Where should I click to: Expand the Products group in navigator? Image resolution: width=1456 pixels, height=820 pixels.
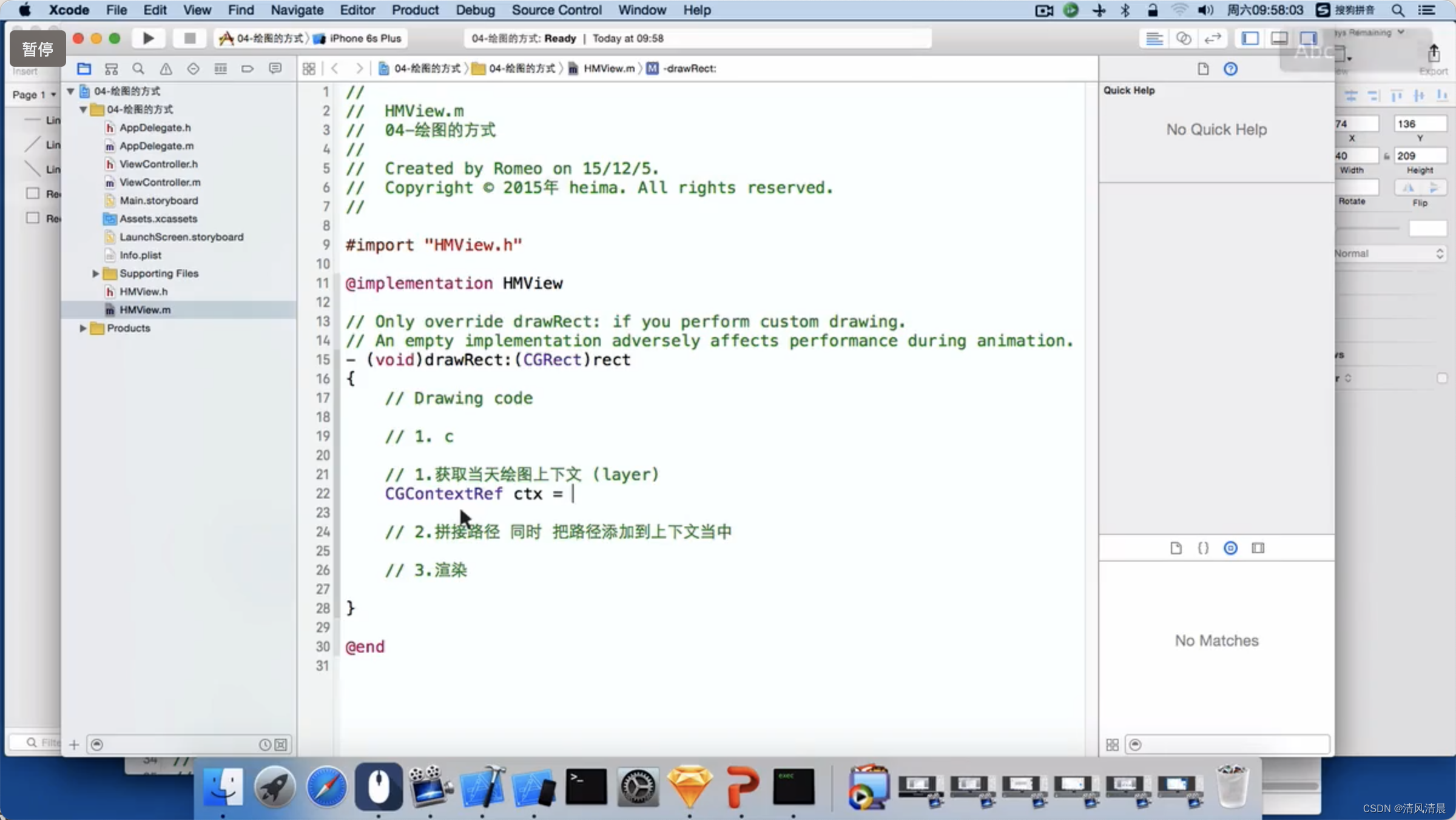point(82,328)
